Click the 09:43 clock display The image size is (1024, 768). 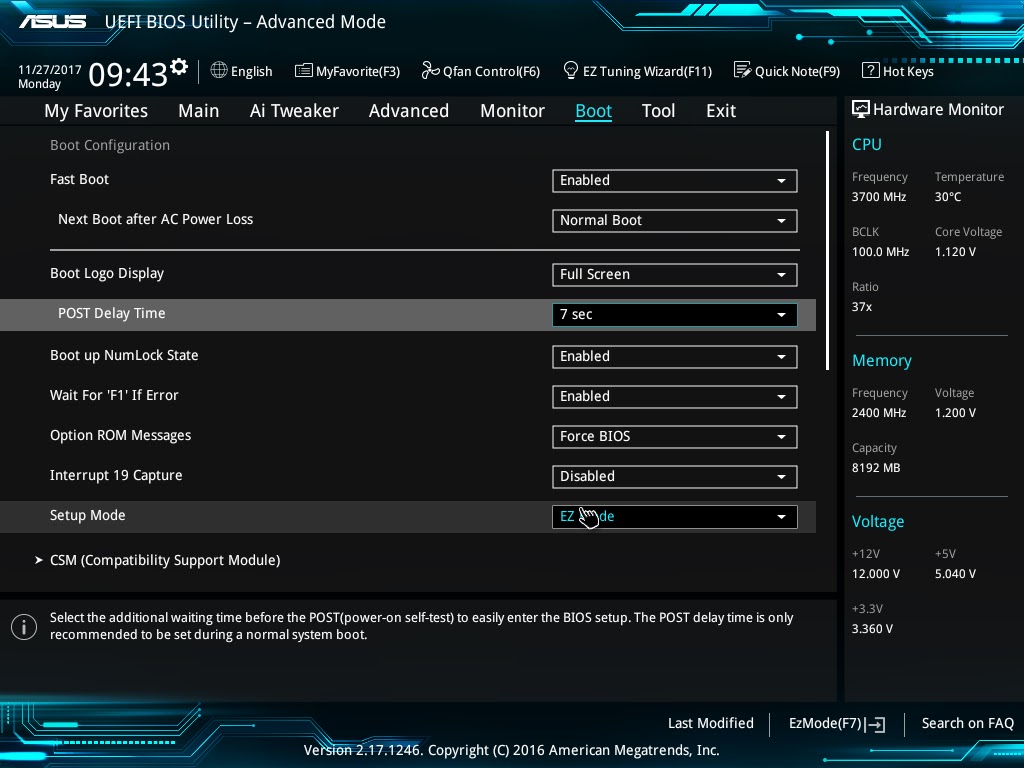[128, 74]
